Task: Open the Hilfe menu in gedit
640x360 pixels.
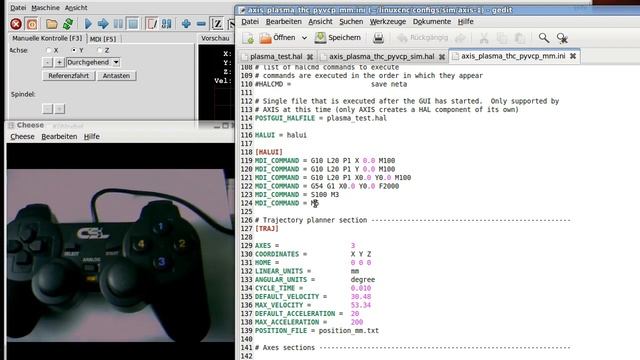Action: tap(466, 22)
